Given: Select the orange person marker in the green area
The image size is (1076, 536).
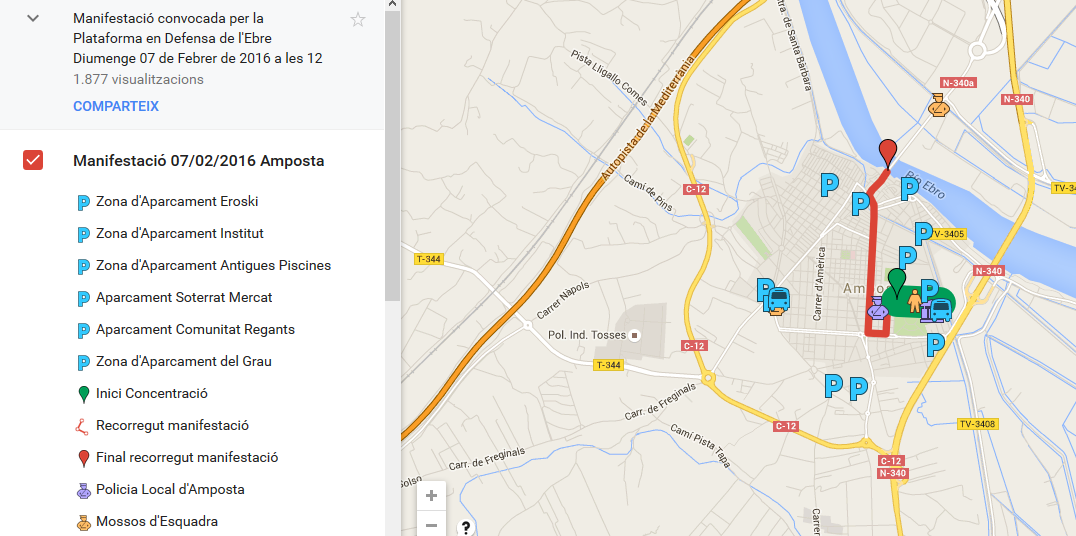Looking at the screenshot, I should [914, 301].
